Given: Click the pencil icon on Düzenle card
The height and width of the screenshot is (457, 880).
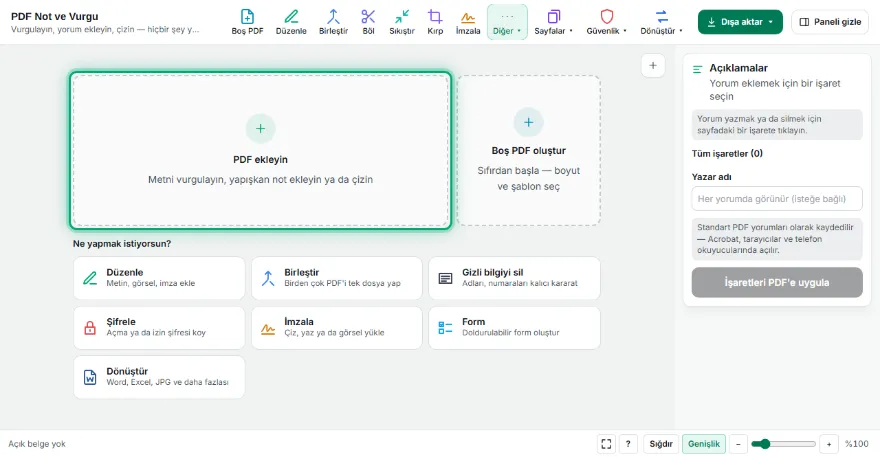Looking at the screenshot, I should pos(90,278).
